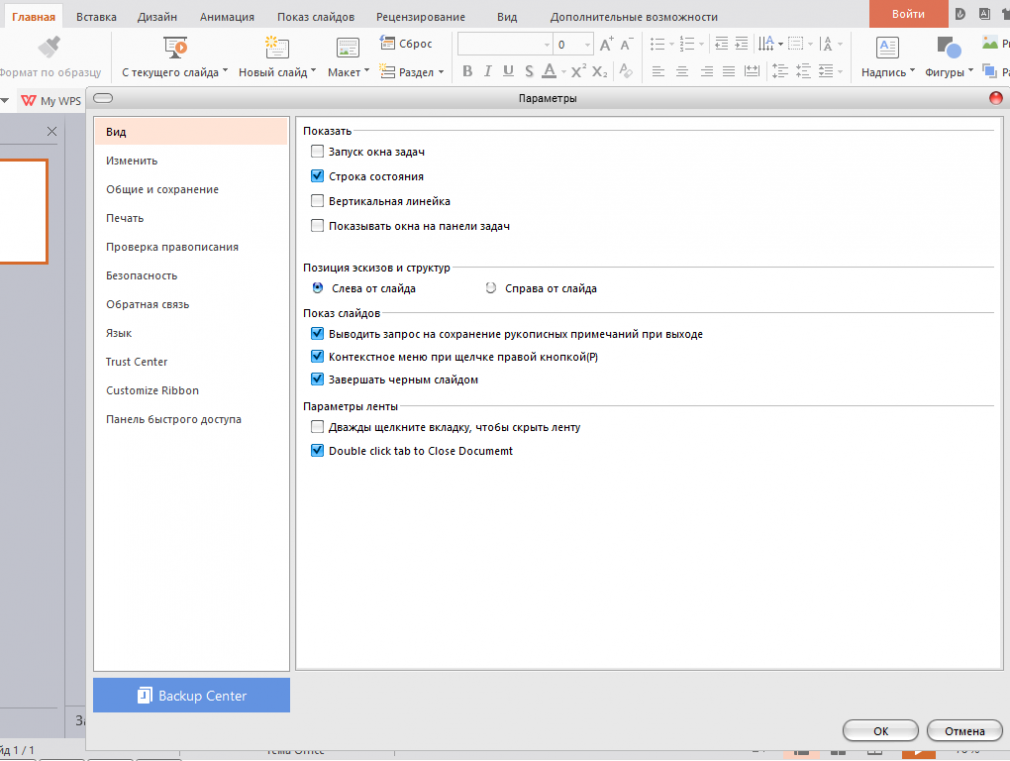Screen dimensions: 1010x761
Task: Align text right
Action: coord(707,71)
